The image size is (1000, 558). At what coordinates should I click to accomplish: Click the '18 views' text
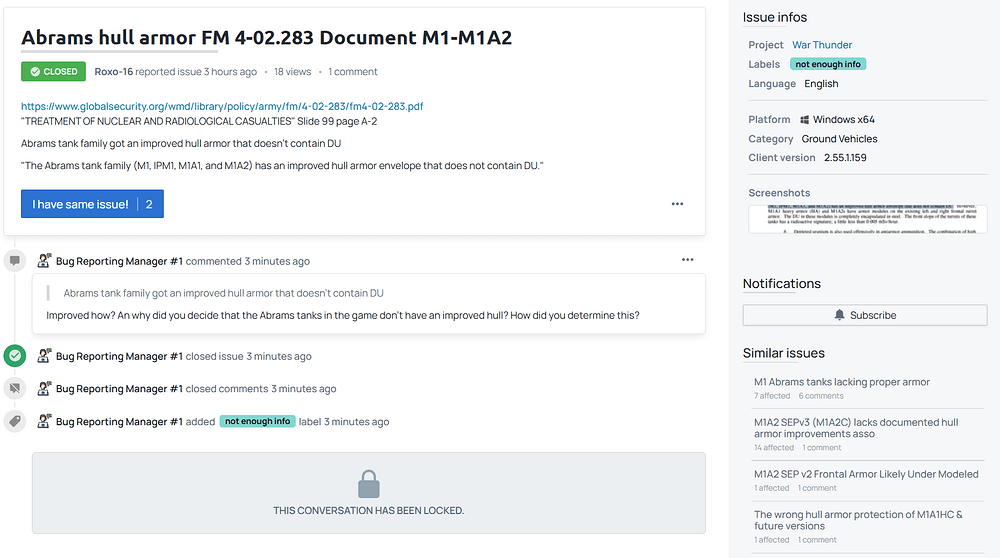click(x=293, y=71)
